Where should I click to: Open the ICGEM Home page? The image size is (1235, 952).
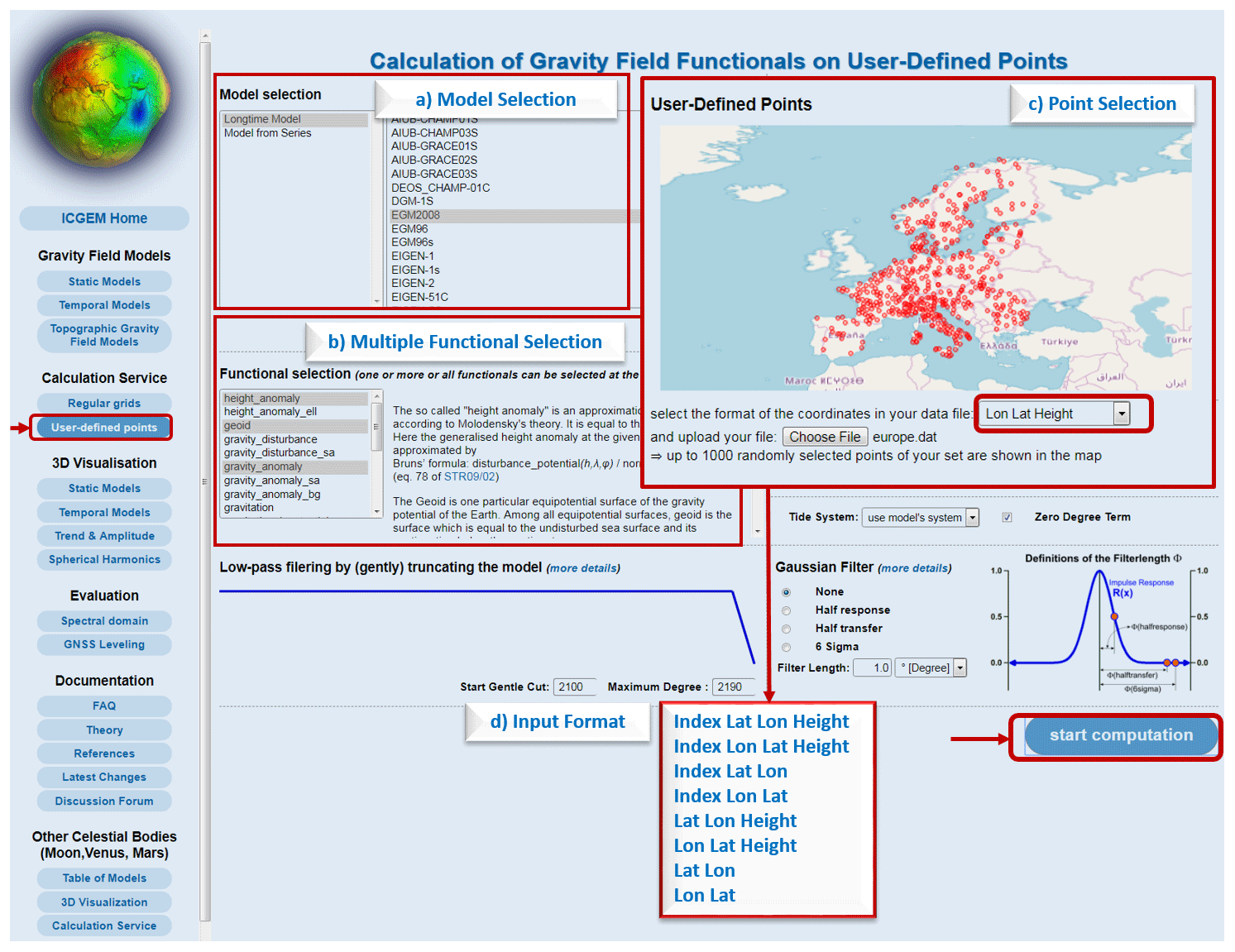[104, 218]
